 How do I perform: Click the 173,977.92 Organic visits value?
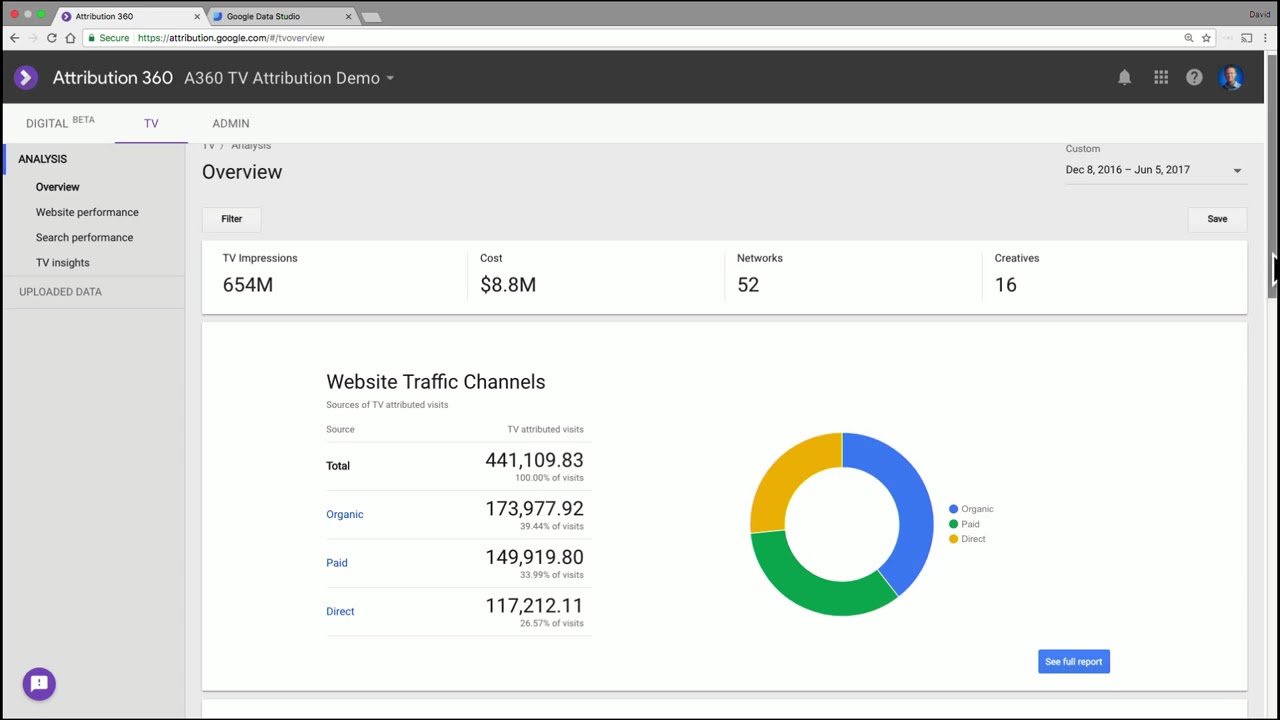click(534, 509)
